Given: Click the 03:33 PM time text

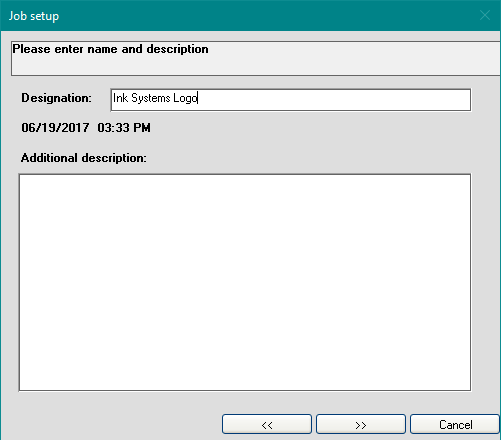Looking at the screenshot, I should pyautogui.click(x=124, y=128).
